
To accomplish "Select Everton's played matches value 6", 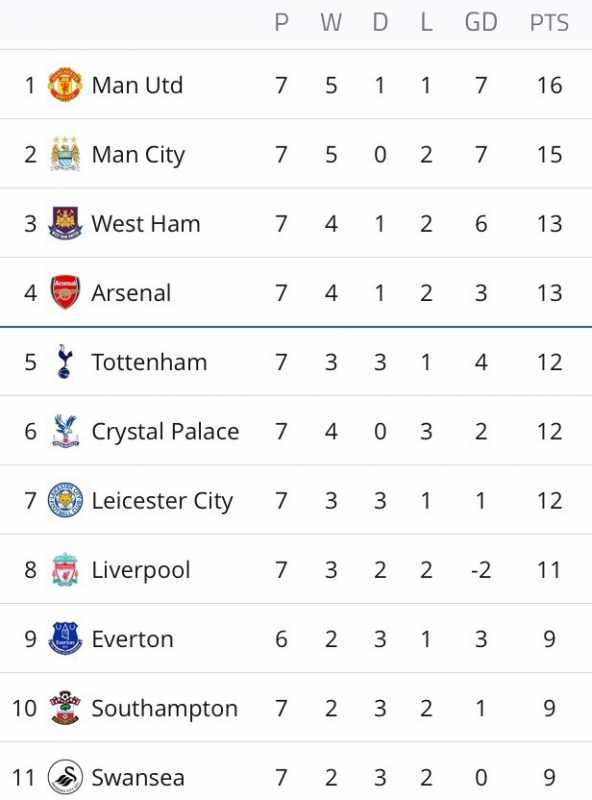I will tap(281, 639).
